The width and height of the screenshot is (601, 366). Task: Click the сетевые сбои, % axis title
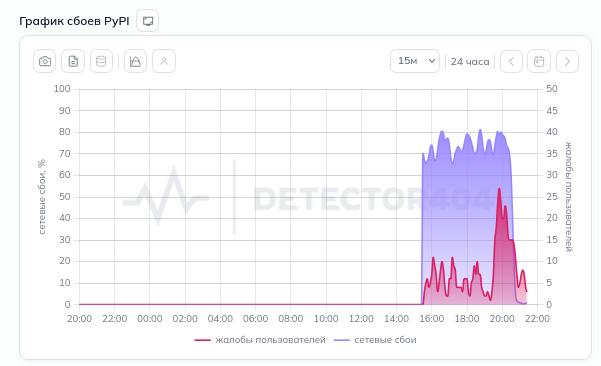[x=42, y=197]
